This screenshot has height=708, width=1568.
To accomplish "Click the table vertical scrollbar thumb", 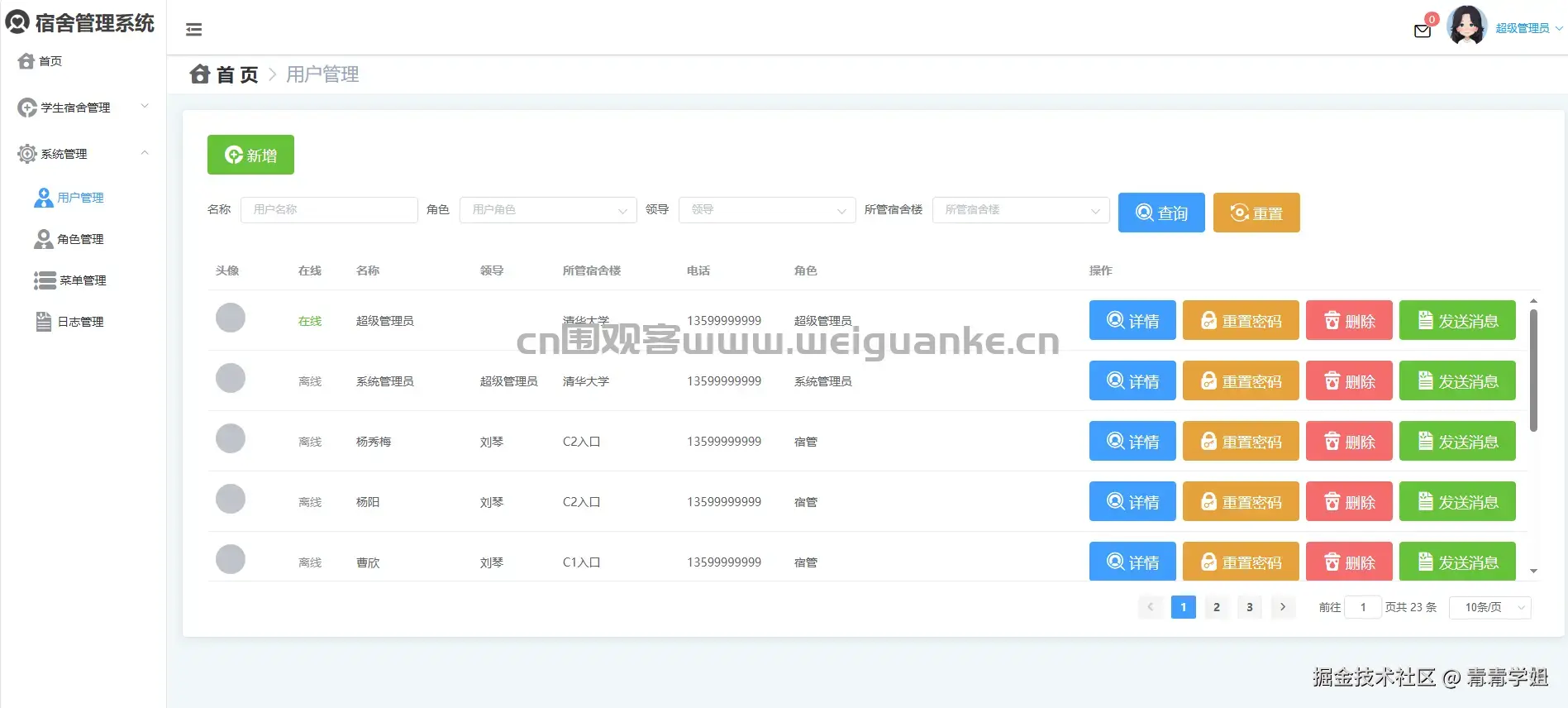I will pos(1533,371).
